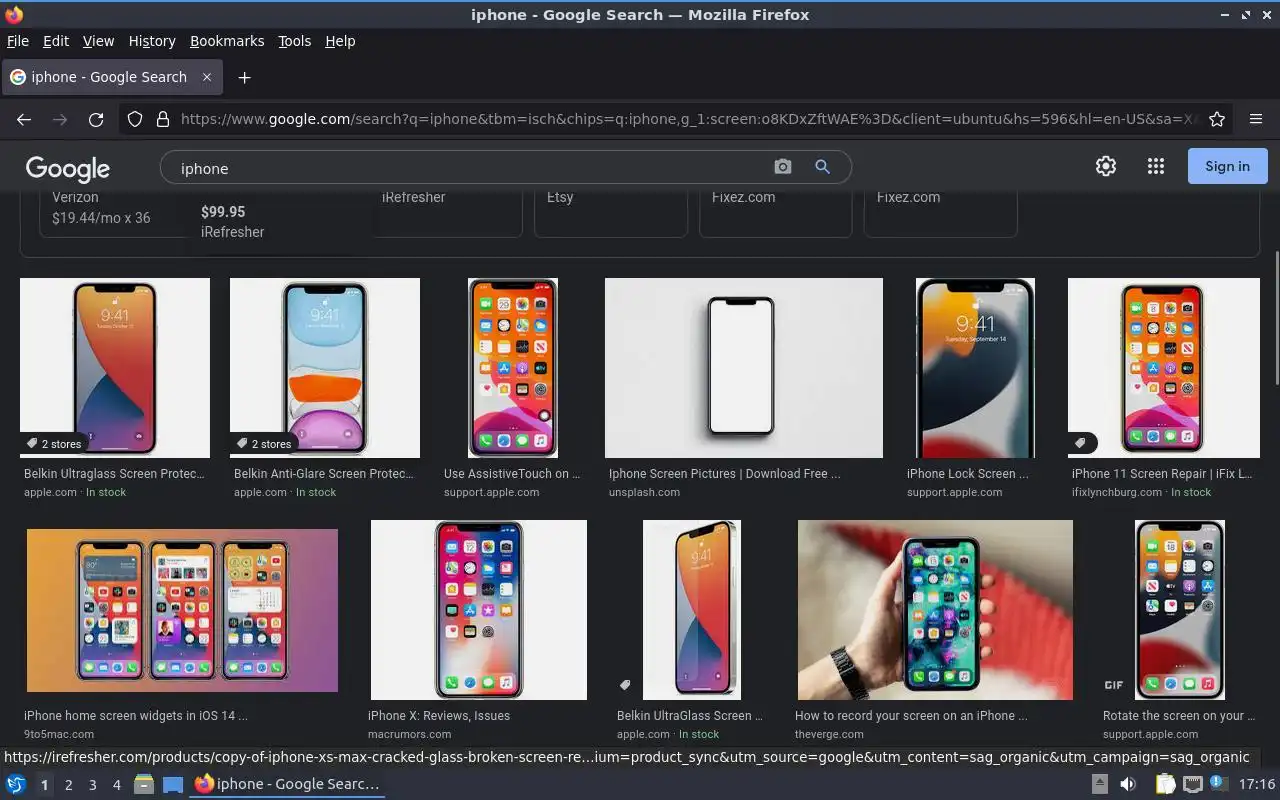
Task: Open How to record your screen link
Action: 911,716
